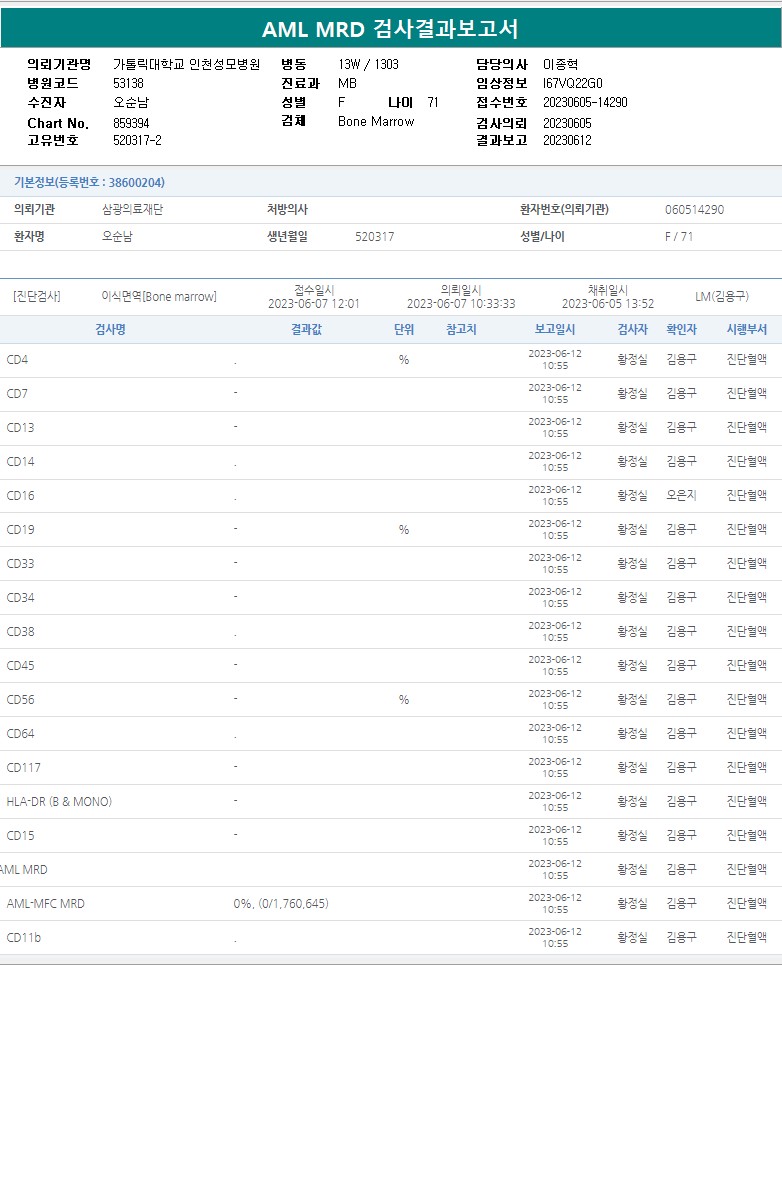
Task: Select the 'CD11b' test name
Action: 23,938
